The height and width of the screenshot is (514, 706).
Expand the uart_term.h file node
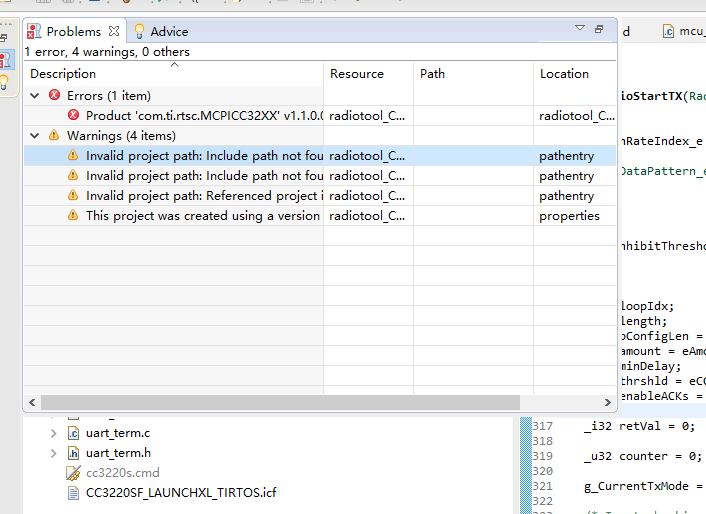(54, 453)
